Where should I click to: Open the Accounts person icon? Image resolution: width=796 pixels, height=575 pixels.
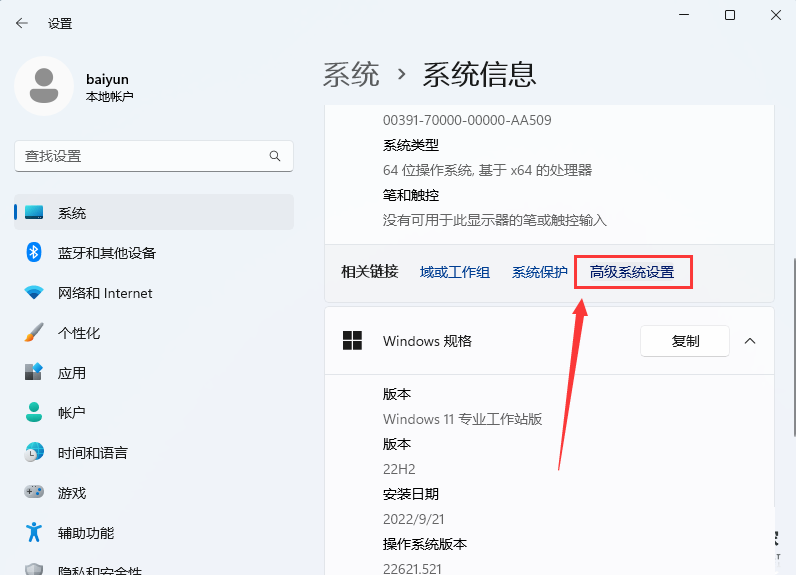click(34, 412)
